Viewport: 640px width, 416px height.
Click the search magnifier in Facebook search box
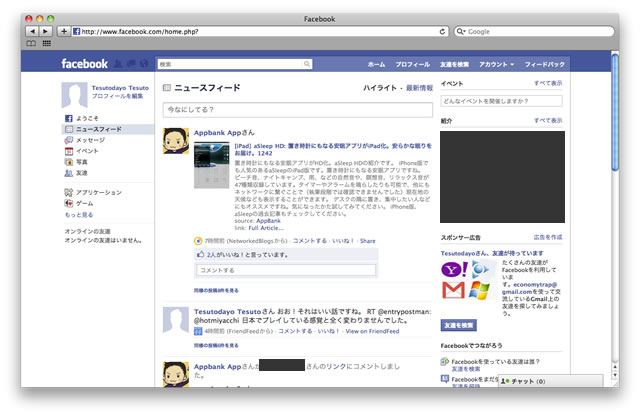[x=307, y=64]
